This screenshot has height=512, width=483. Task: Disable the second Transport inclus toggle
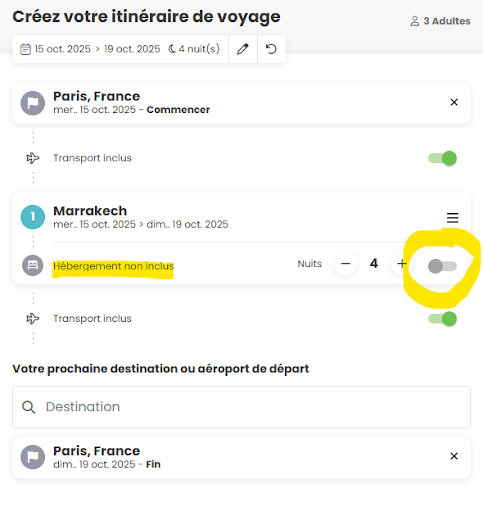tap(442, 319)
